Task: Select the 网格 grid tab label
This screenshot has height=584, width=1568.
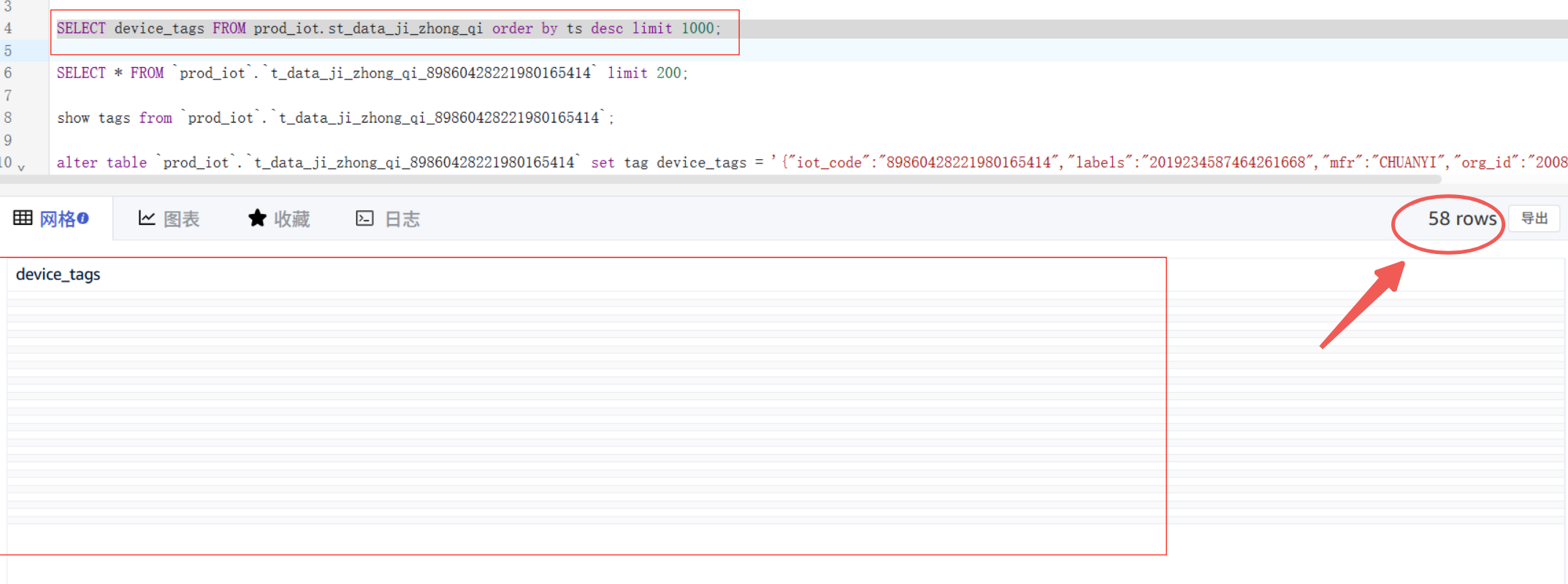Action: [57, 219]
